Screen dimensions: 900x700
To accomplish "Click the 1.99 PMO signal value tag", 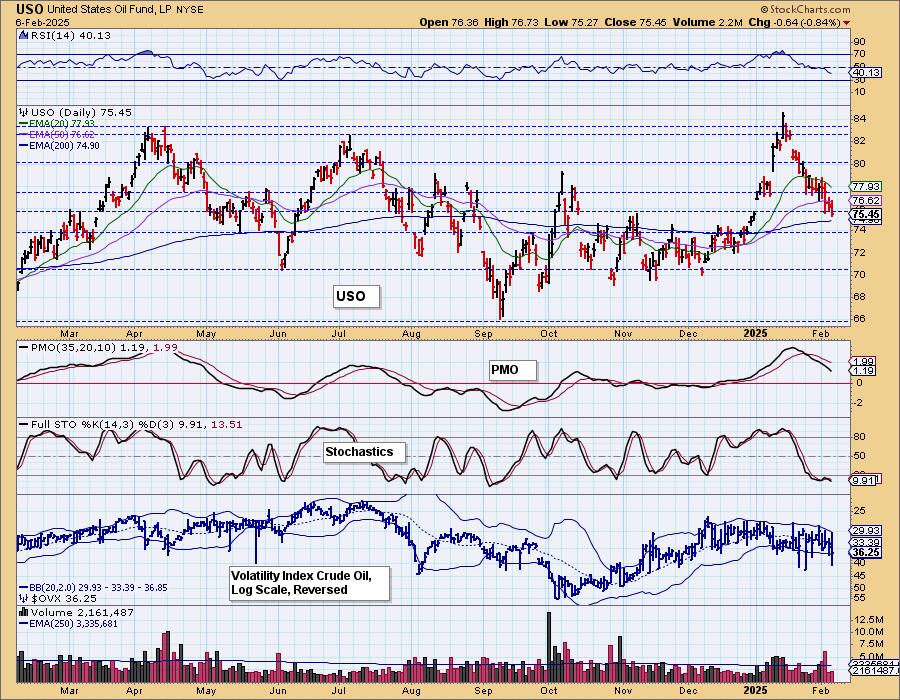I will [863, 361].
